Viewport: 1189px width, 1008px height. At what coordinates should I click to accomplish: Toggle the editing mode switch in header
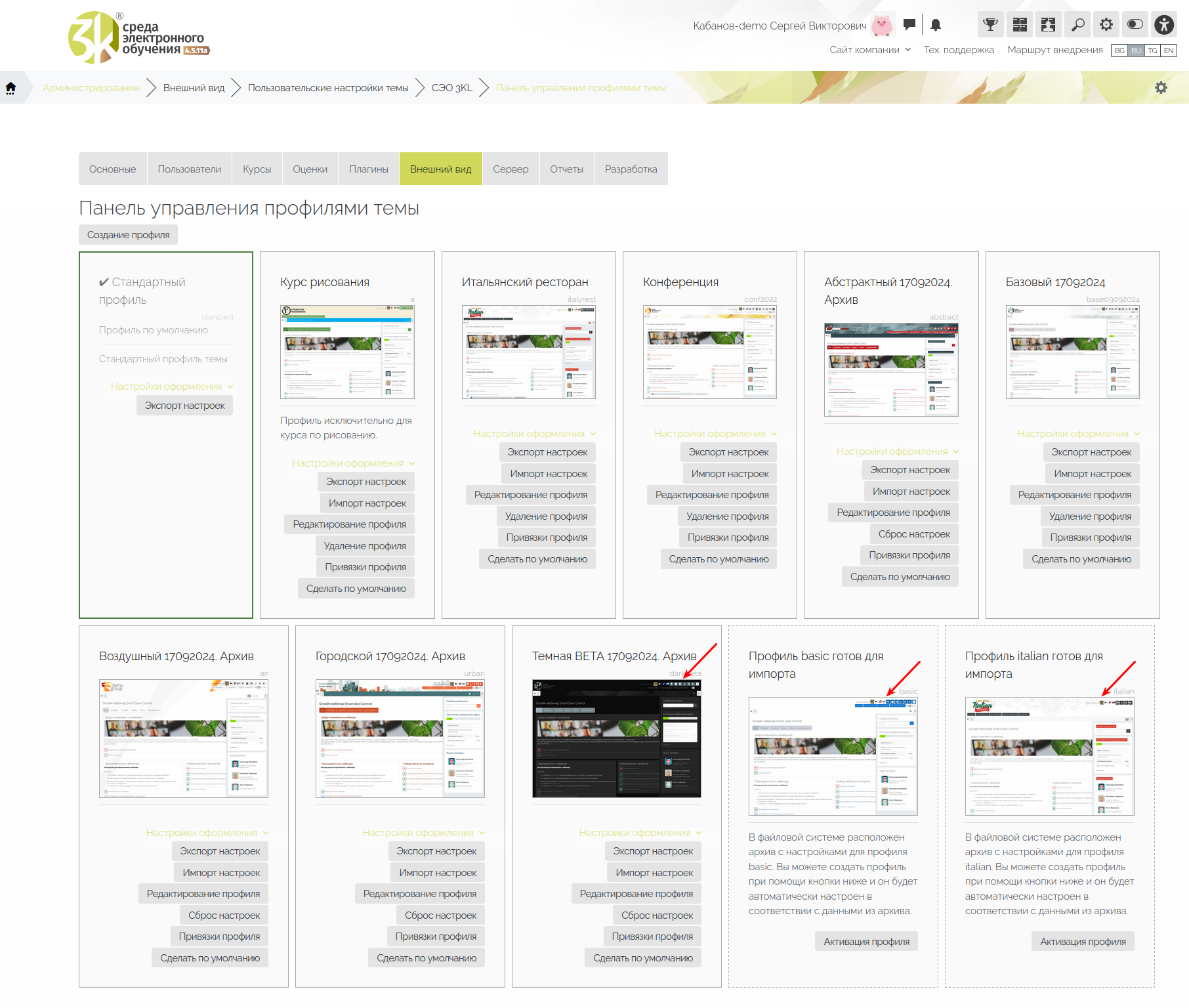[x=1135, y=25]
